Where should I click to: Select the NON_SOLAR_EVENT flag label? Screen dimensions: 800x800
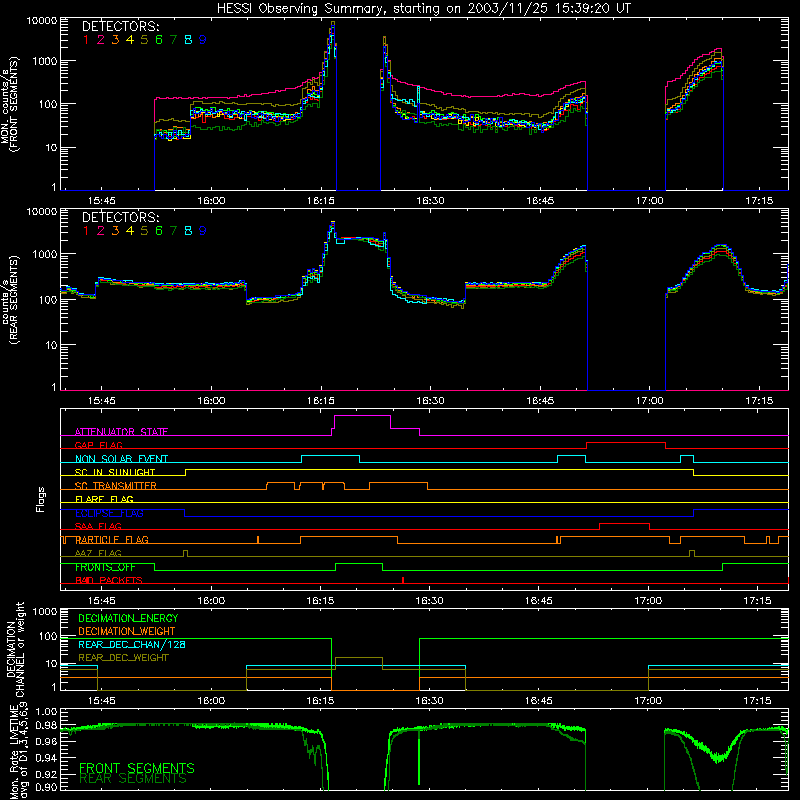click(x=121, y=459)
